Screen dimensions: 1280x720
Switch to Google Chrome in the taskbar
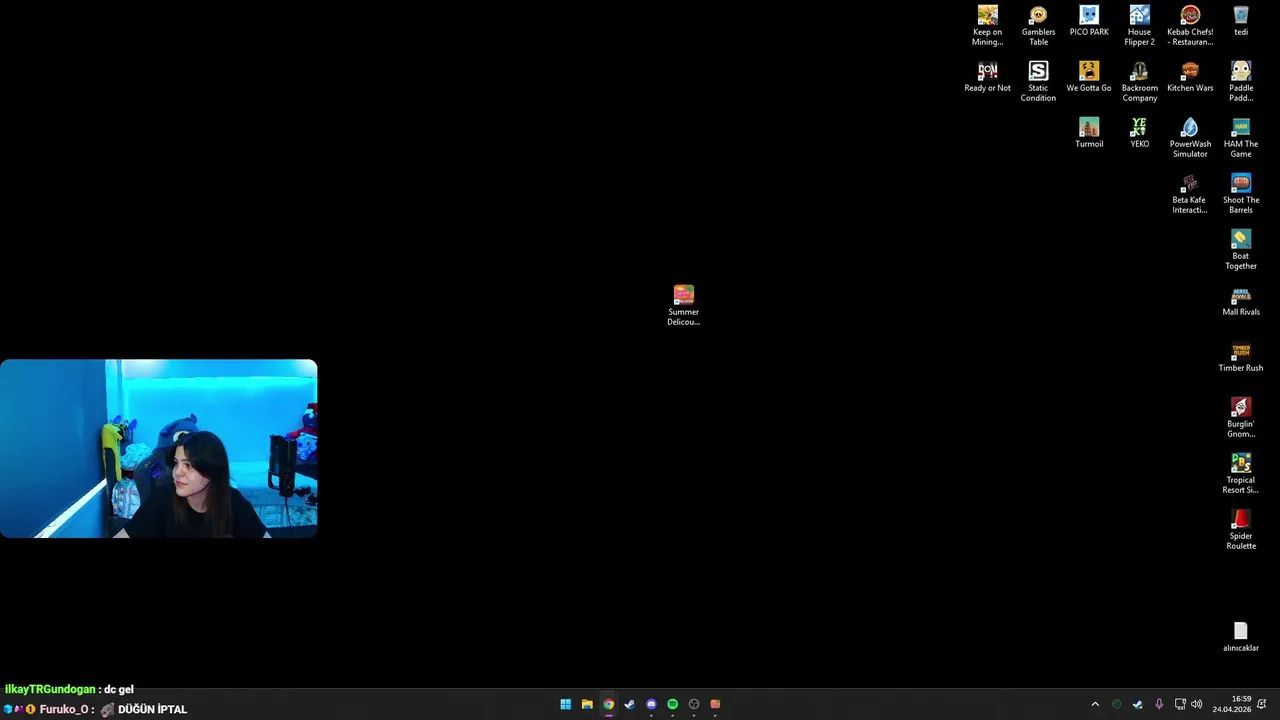[x=608, y=704]
